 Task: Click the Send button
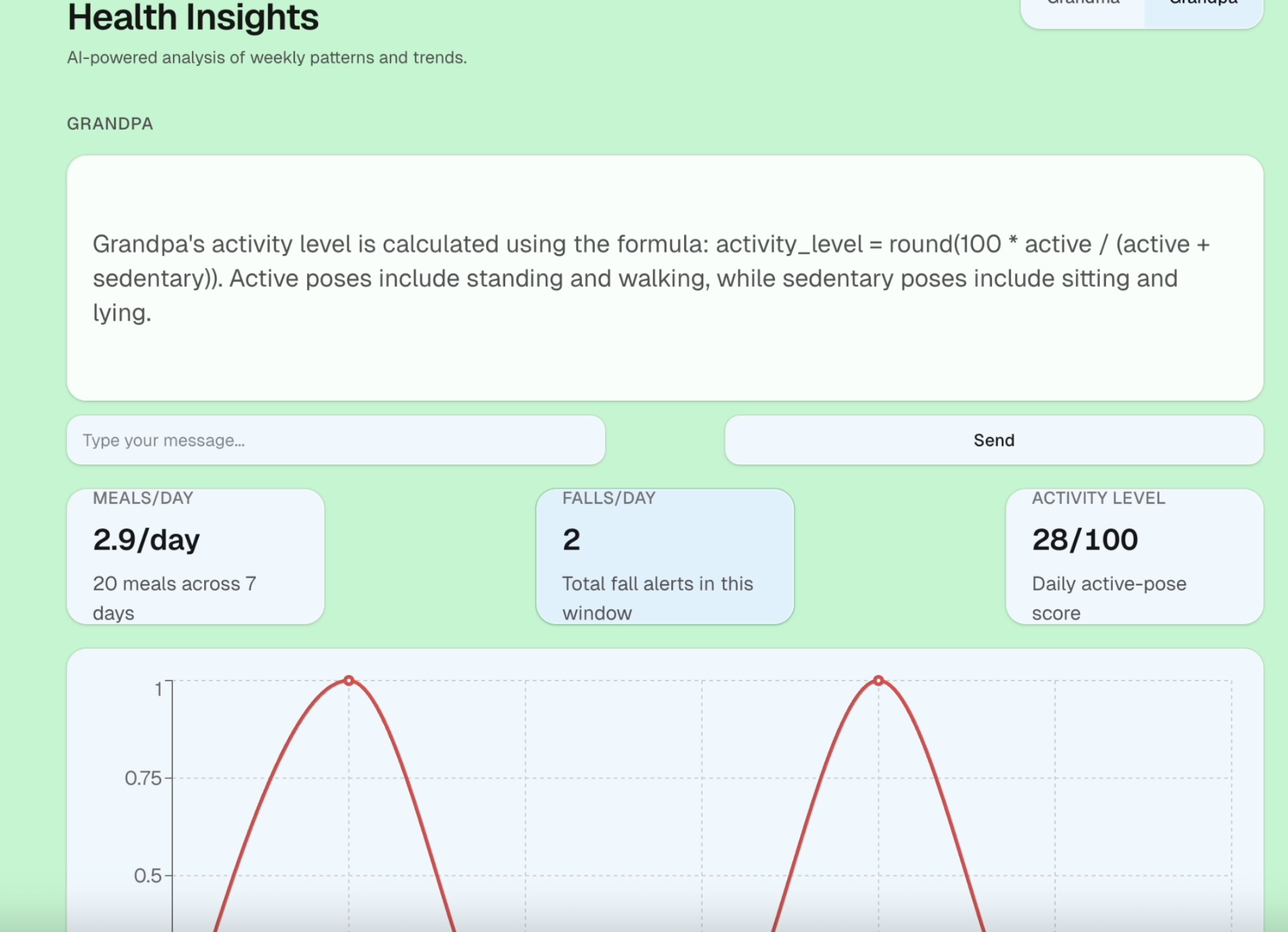(x=994, y=440)
